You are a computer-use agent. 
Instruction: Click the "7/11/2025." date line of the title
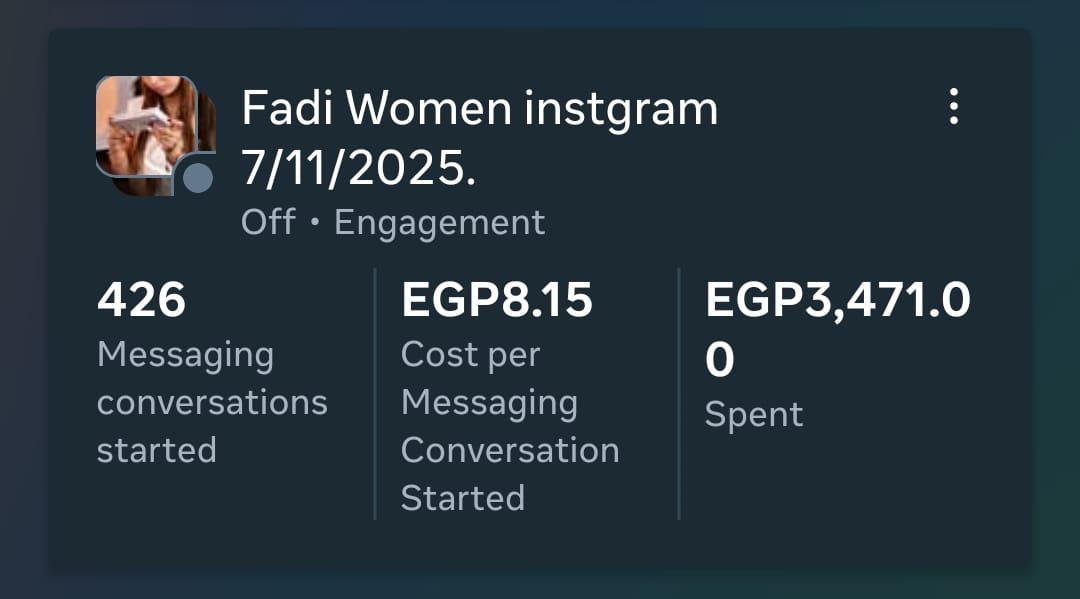(358, 169)
